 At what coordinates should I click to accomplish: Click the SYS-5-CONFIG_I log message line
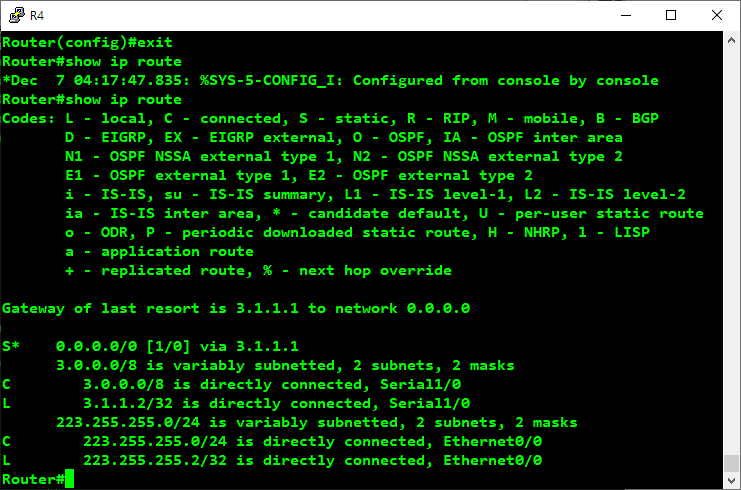(330, 80)
